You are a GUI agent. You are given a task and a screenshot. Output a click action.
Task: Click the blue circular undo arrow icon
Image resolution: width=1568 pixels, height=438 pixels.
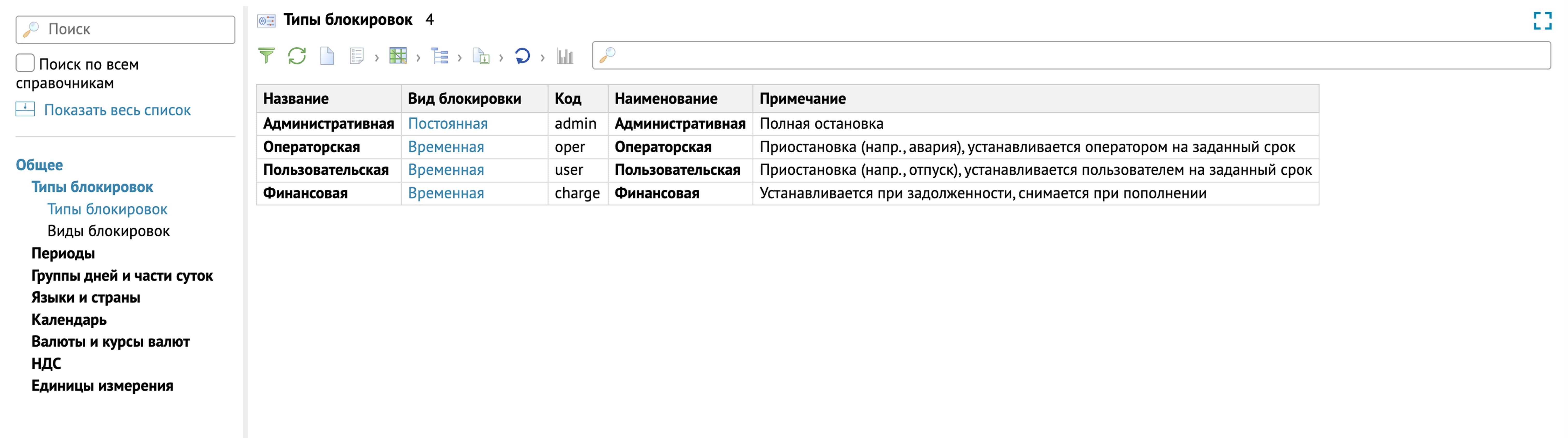[522, 56]
